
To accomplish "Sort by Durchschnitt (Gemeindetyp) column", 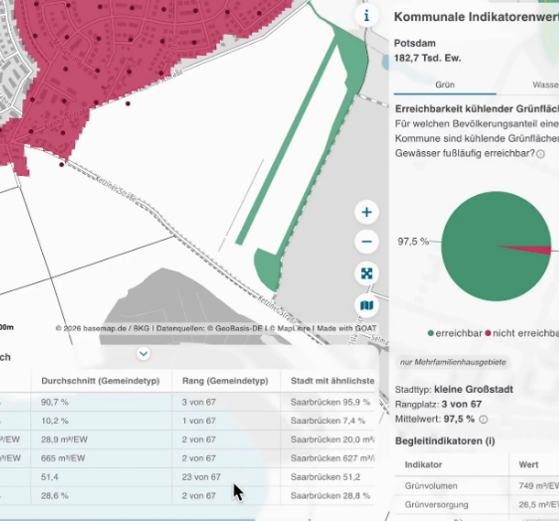I will pyautogui.click(x=101, y=381).
